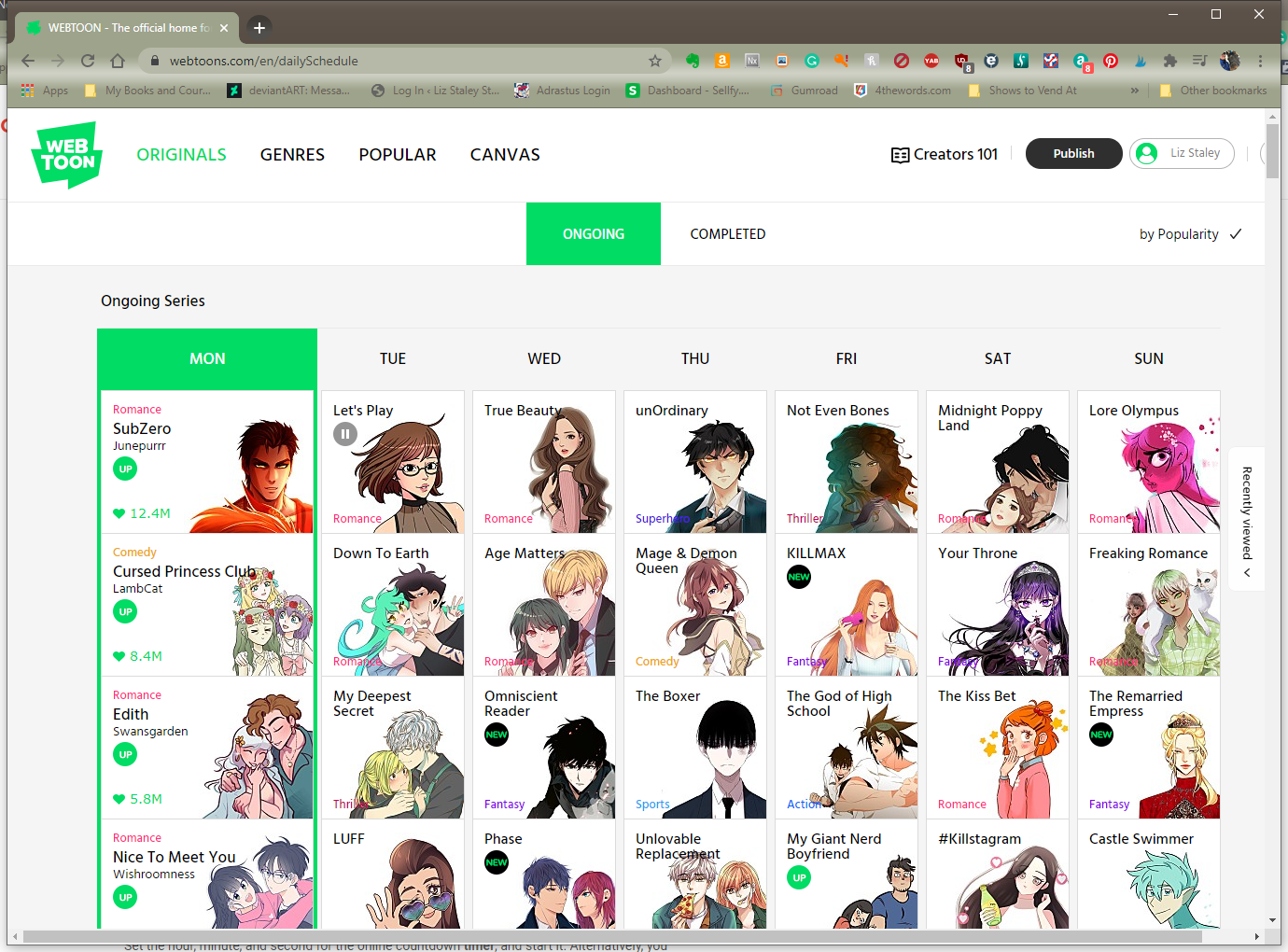Image resolution: width=1288 pixels, height=952 pixels.
Task: Open the CANVAS section
Action: click(x=505, y=155)
